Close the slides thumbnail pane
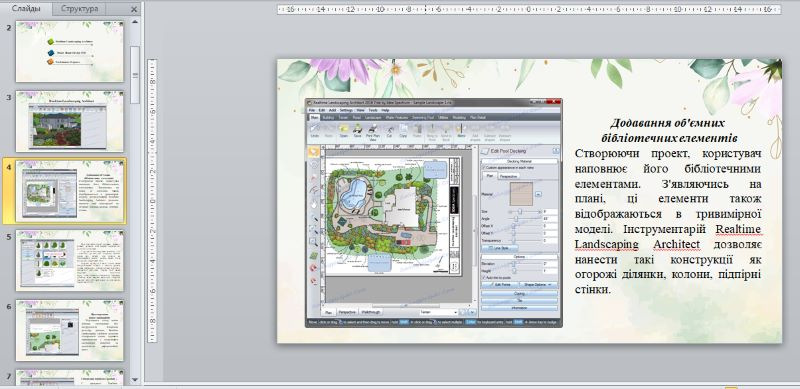Viewport: 800px width, 389px height. tap(134, 9)
